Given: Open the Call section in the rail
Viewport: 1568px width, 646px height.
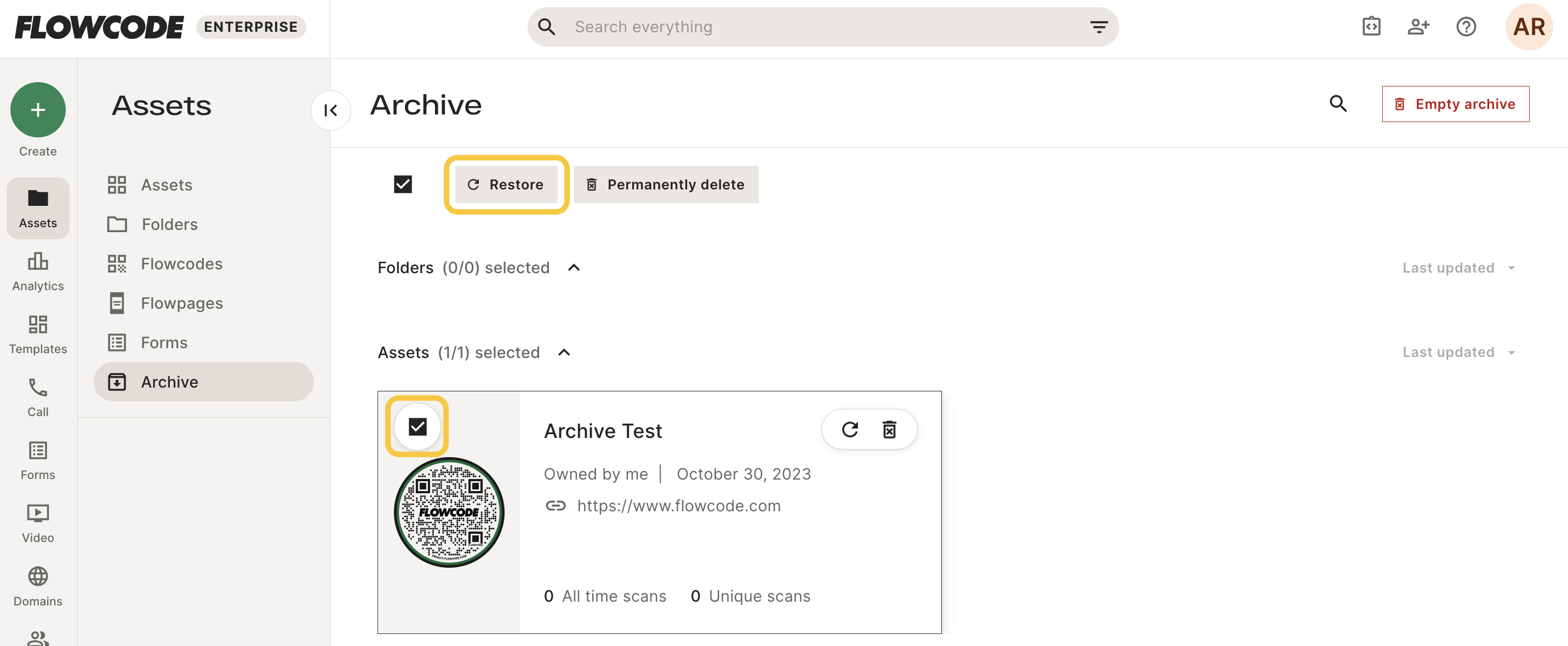Looking at the screenshot, I should tap(38, 397).
